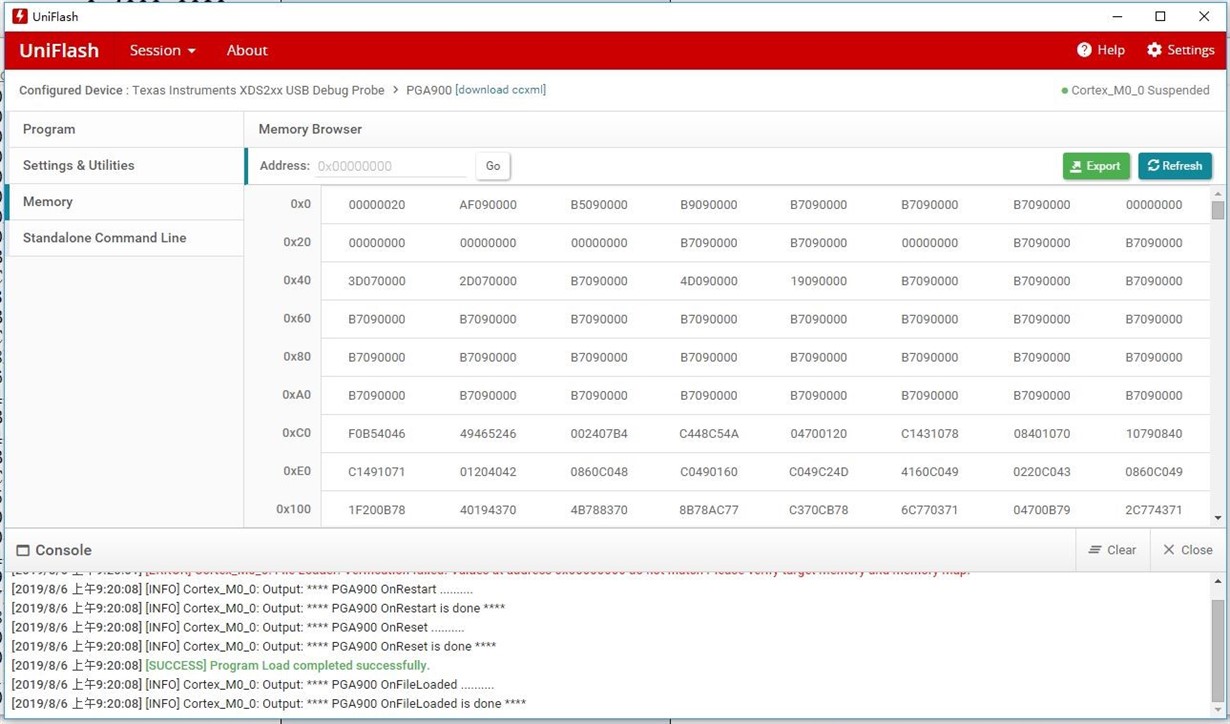Screen dimensions: 1230x724
Task: Select row address 0x20 label
Action: tap(297, 242)
